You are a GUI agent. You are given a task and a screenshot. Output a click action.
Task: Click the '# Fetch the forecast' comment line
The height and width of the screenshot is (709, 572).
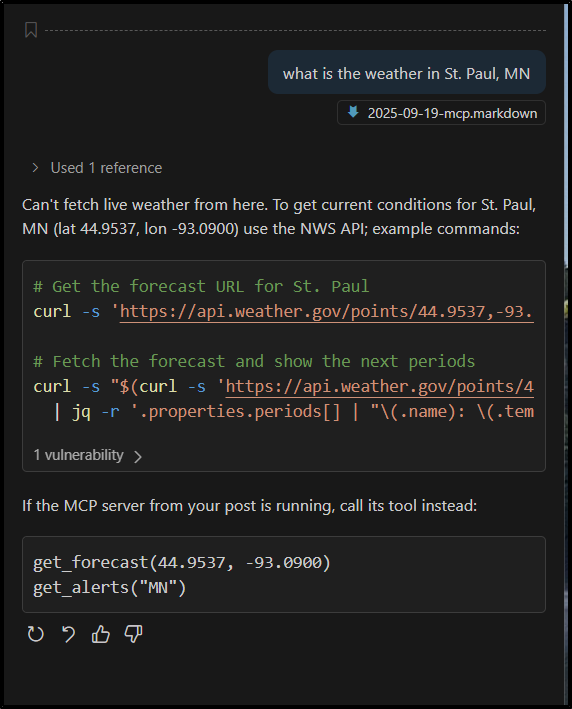[x=254, y=361]
